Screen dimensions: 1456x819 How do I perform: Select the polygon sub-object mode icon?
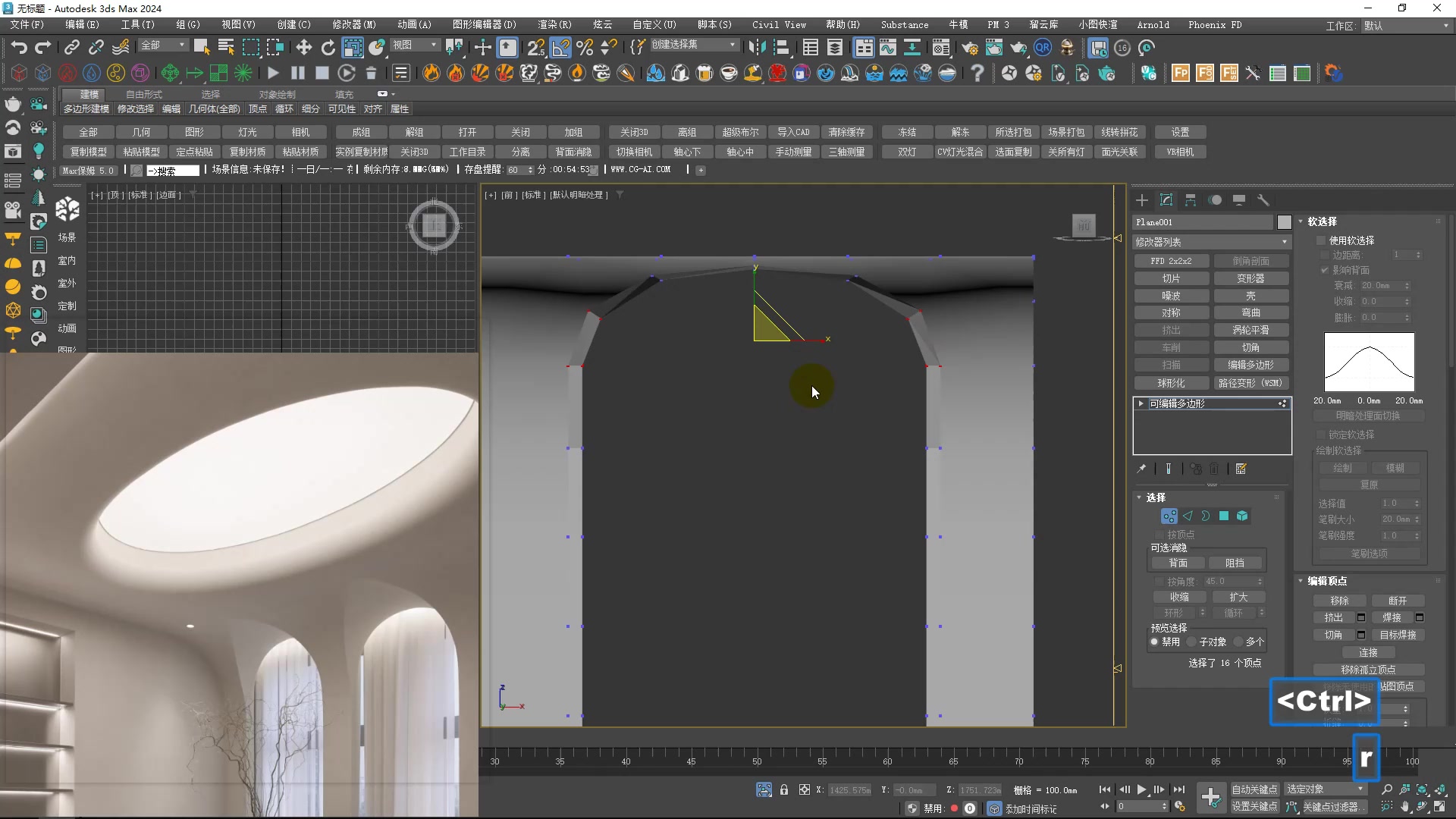tap(1223, 516)
